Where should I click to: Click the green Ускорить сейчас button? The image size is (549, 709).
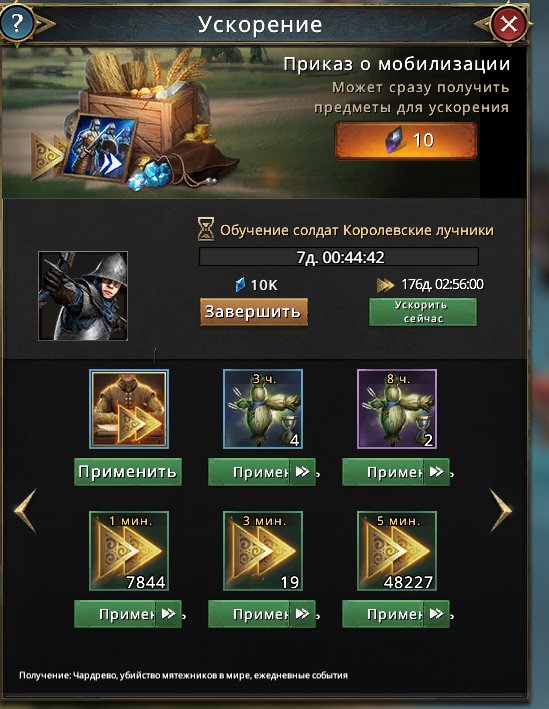point(423,312)
